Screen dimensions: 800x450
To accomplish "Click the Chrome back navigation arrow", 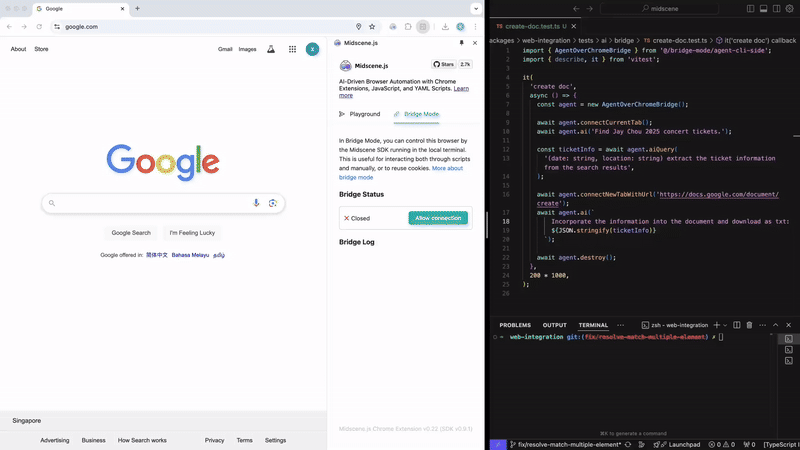I will [x=9, y=27].
